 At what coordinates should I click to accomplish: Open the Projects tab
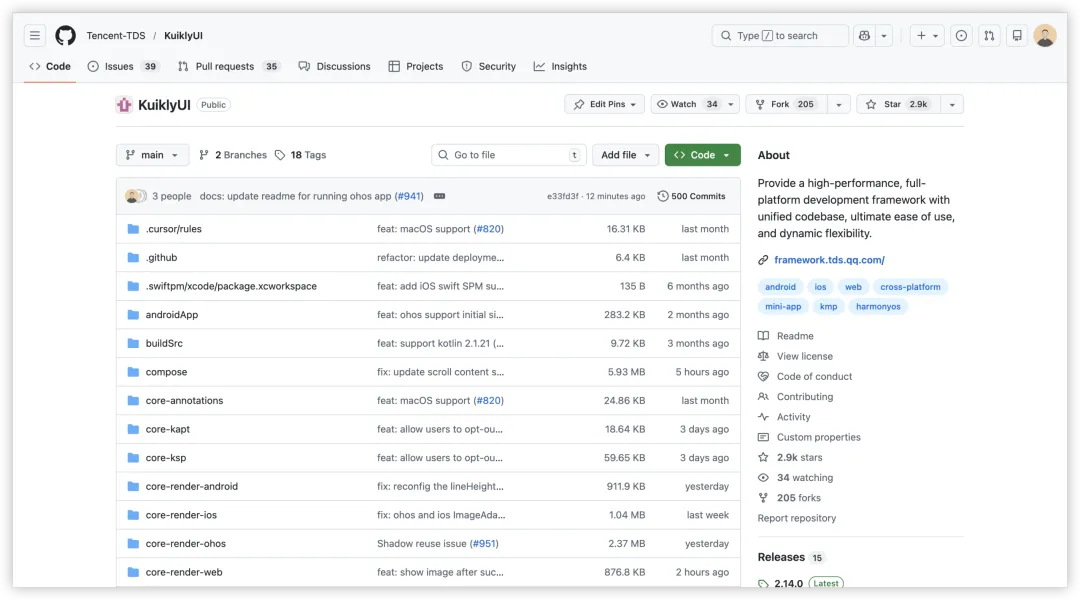click(x=416, y=66)
